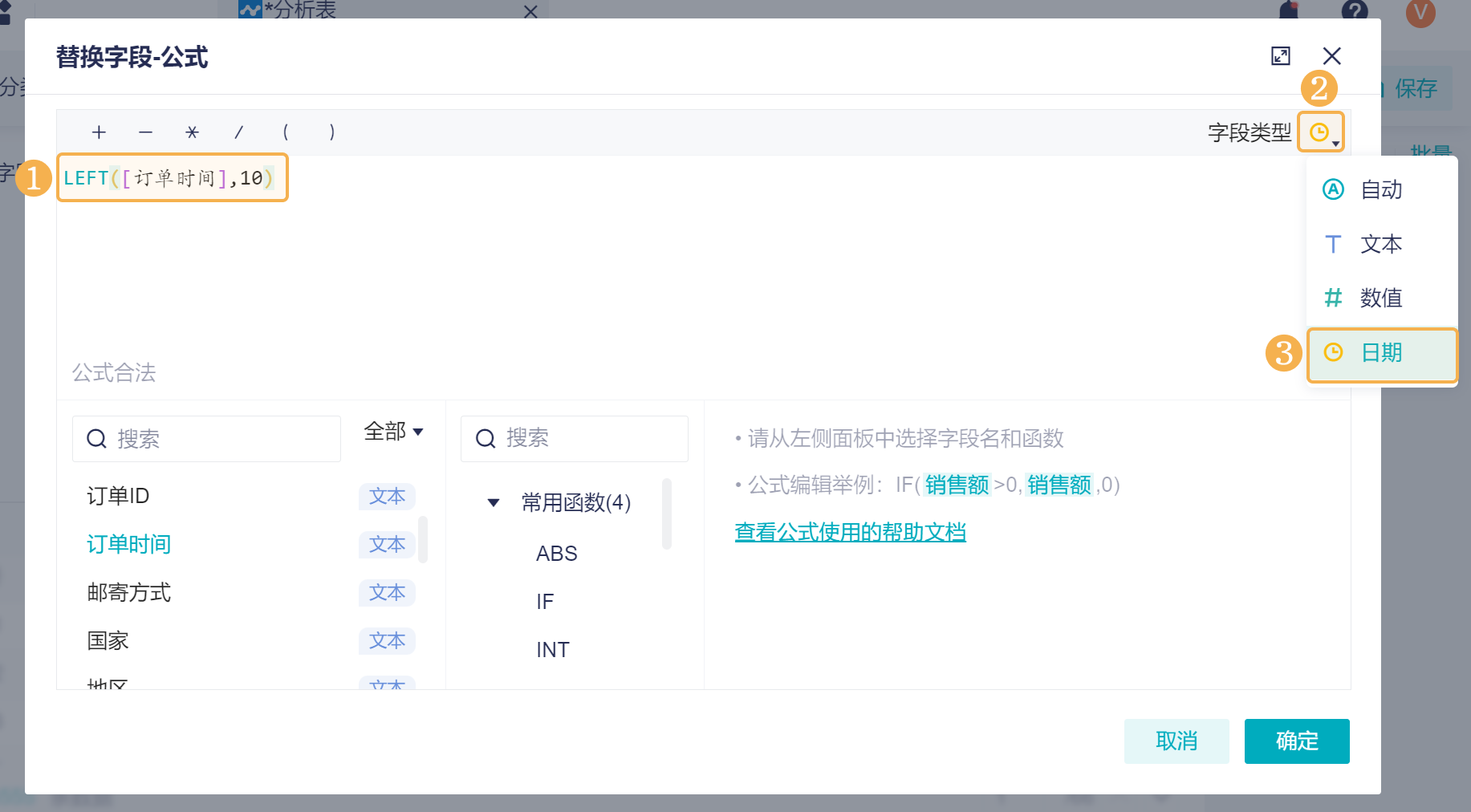Click inside the formula editor text
The width and height of the screenshot is (1471, 812).
(169, 177)
